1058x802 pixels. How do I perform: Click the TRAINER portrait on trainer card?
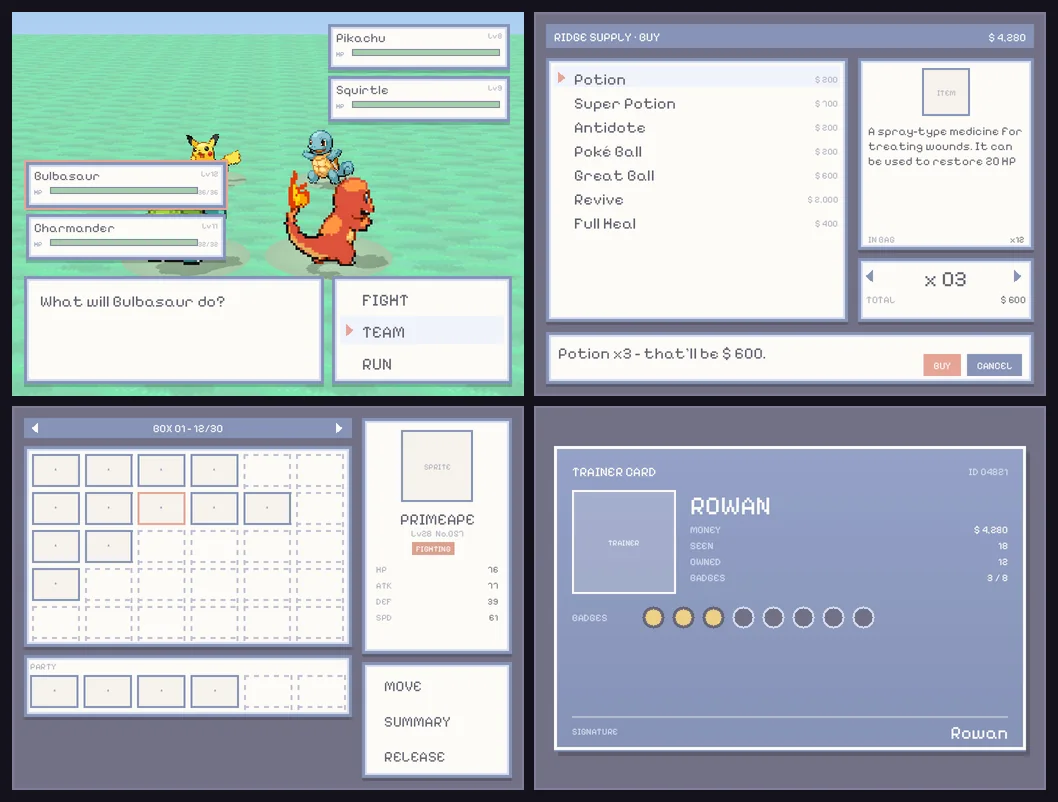624,542
